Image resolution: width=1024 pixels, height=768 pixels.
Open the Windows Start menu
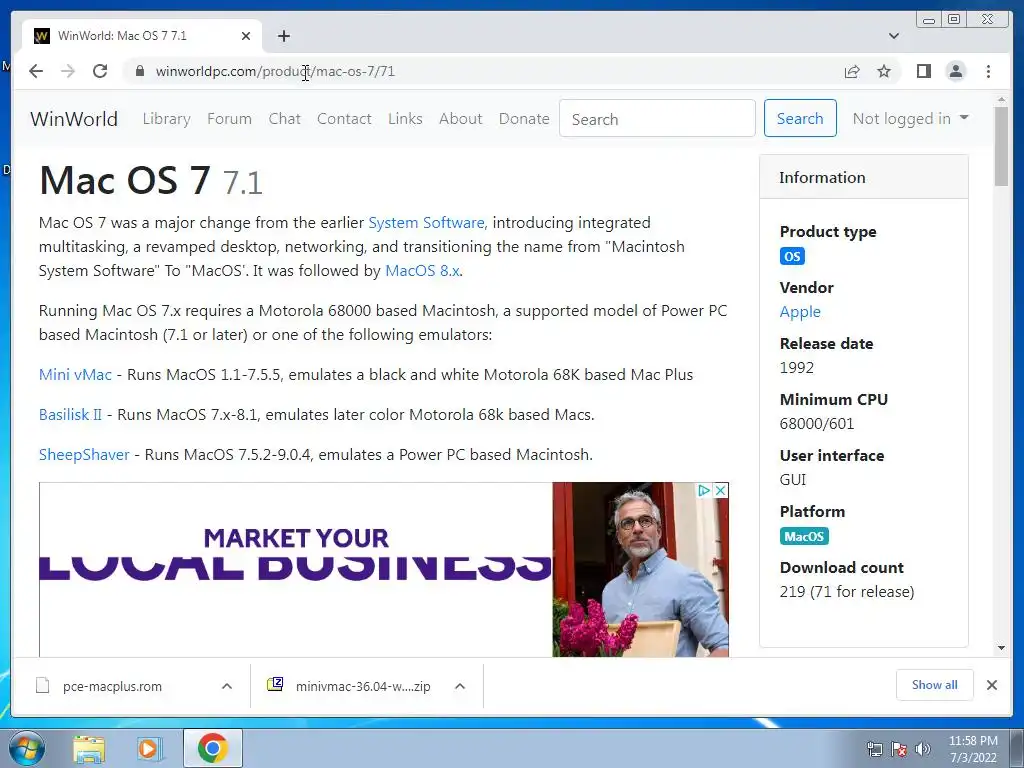tap(26, 748)
